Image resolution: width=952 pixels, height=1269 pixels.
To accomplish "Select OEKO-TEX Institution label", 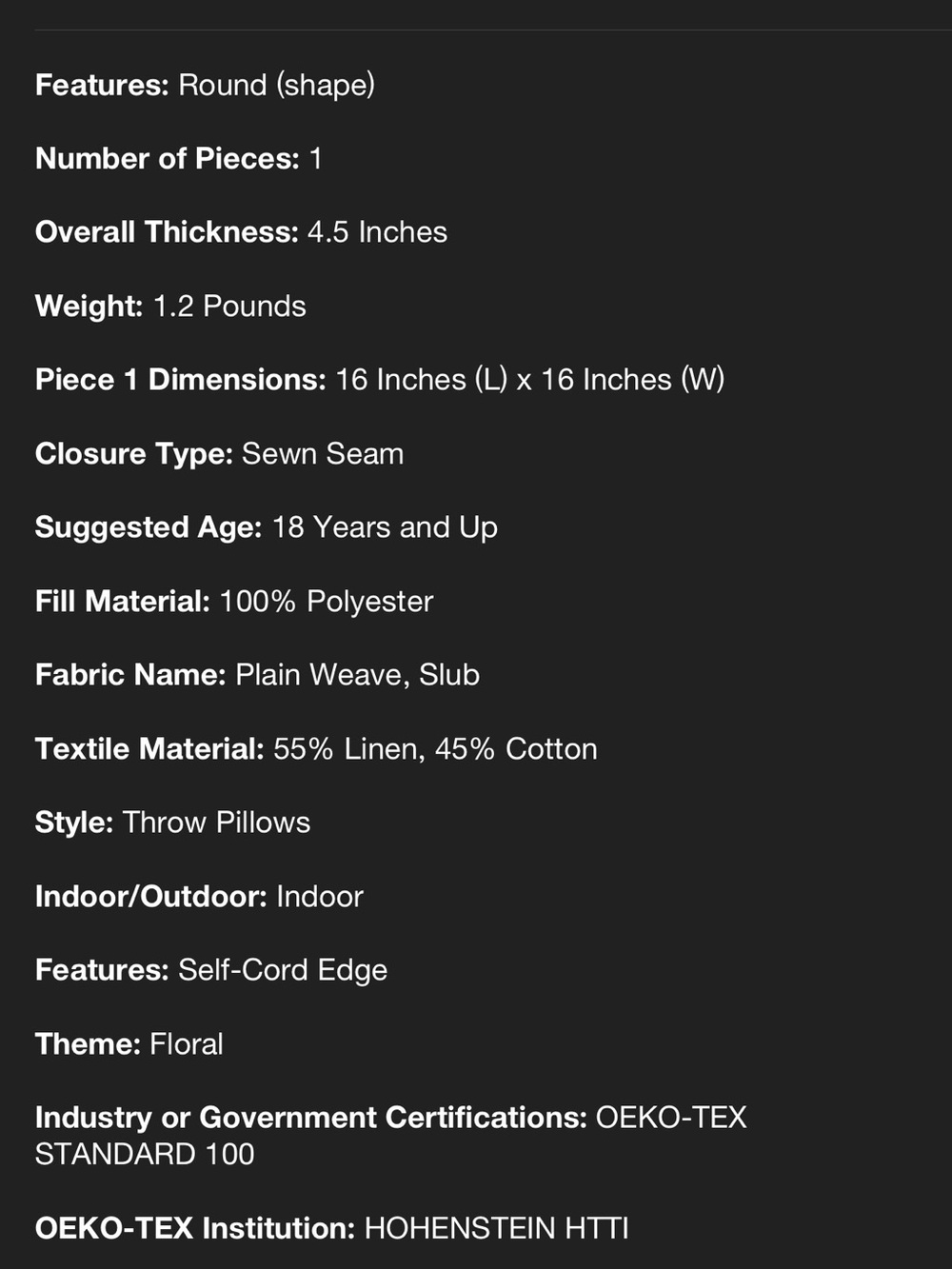I will click(x=195, y=1229).
